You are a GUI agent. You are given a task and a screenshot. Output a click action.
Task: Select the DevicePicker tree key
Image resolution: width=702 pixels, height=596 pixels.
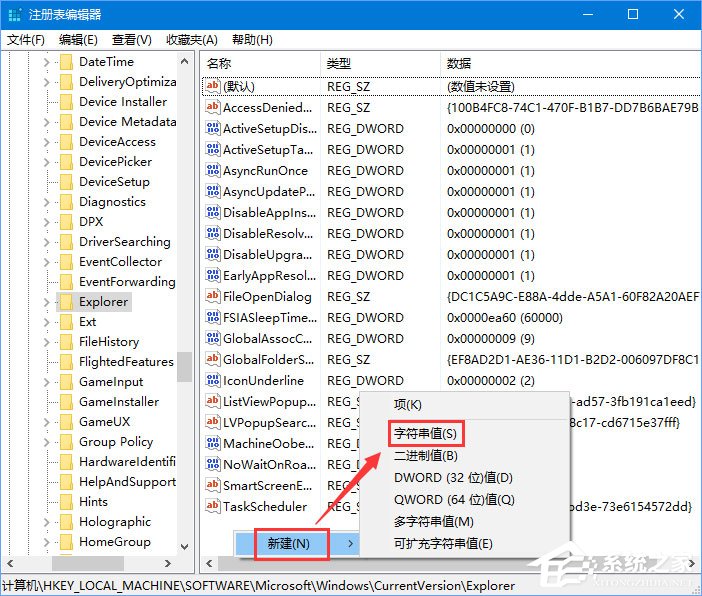116,162
